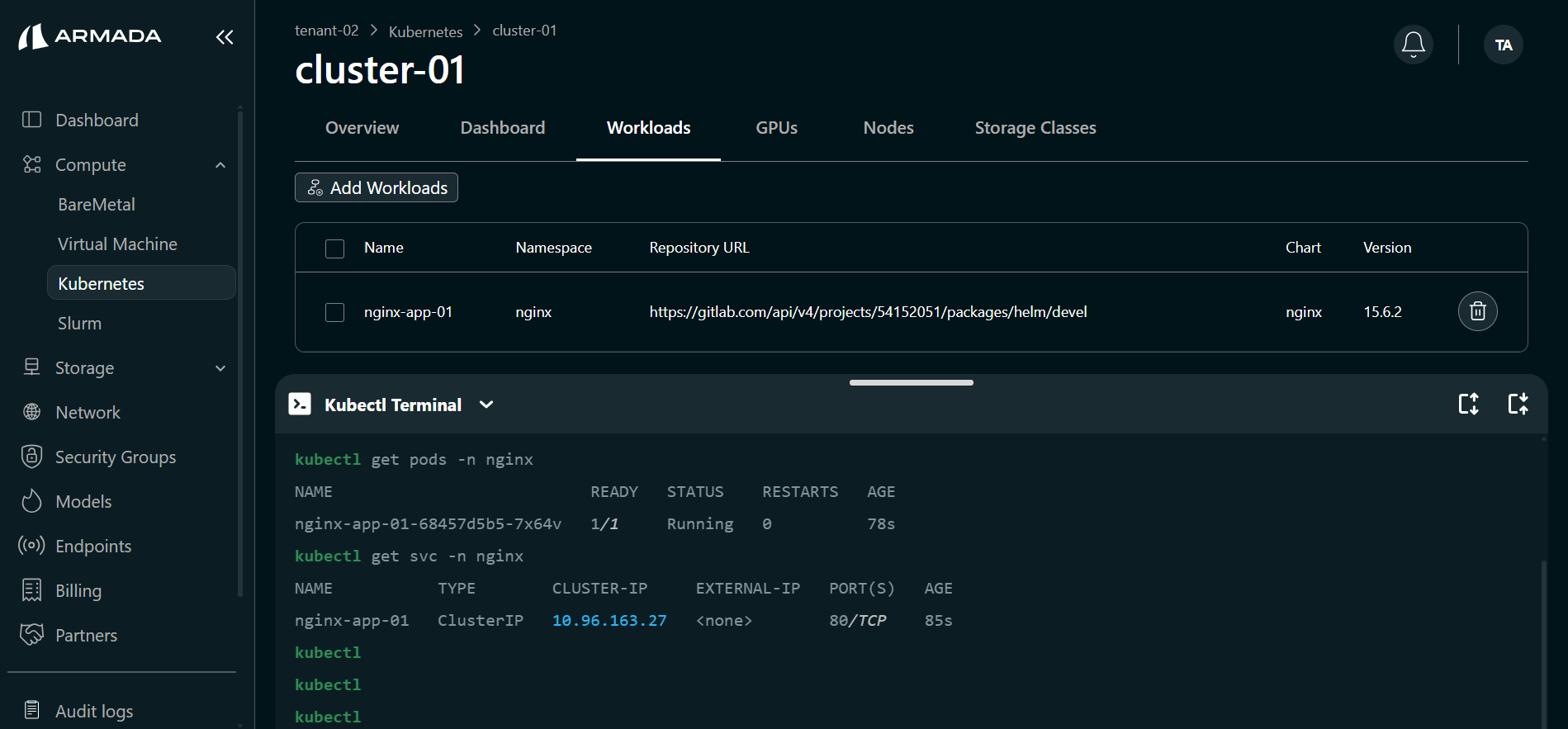Open the Kubectl Terminal dropdown chevron

click(486, 405)
